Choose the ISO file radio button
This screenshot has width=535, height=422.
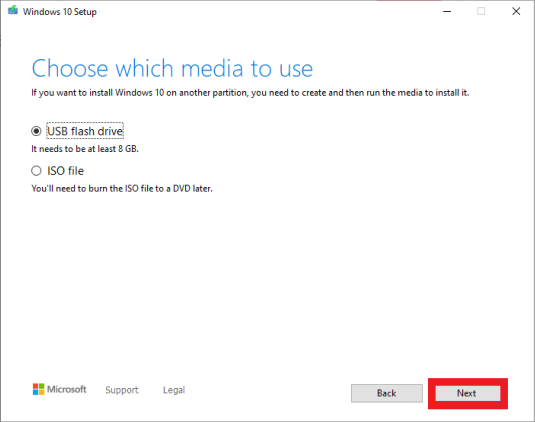[x=36, y=171]
